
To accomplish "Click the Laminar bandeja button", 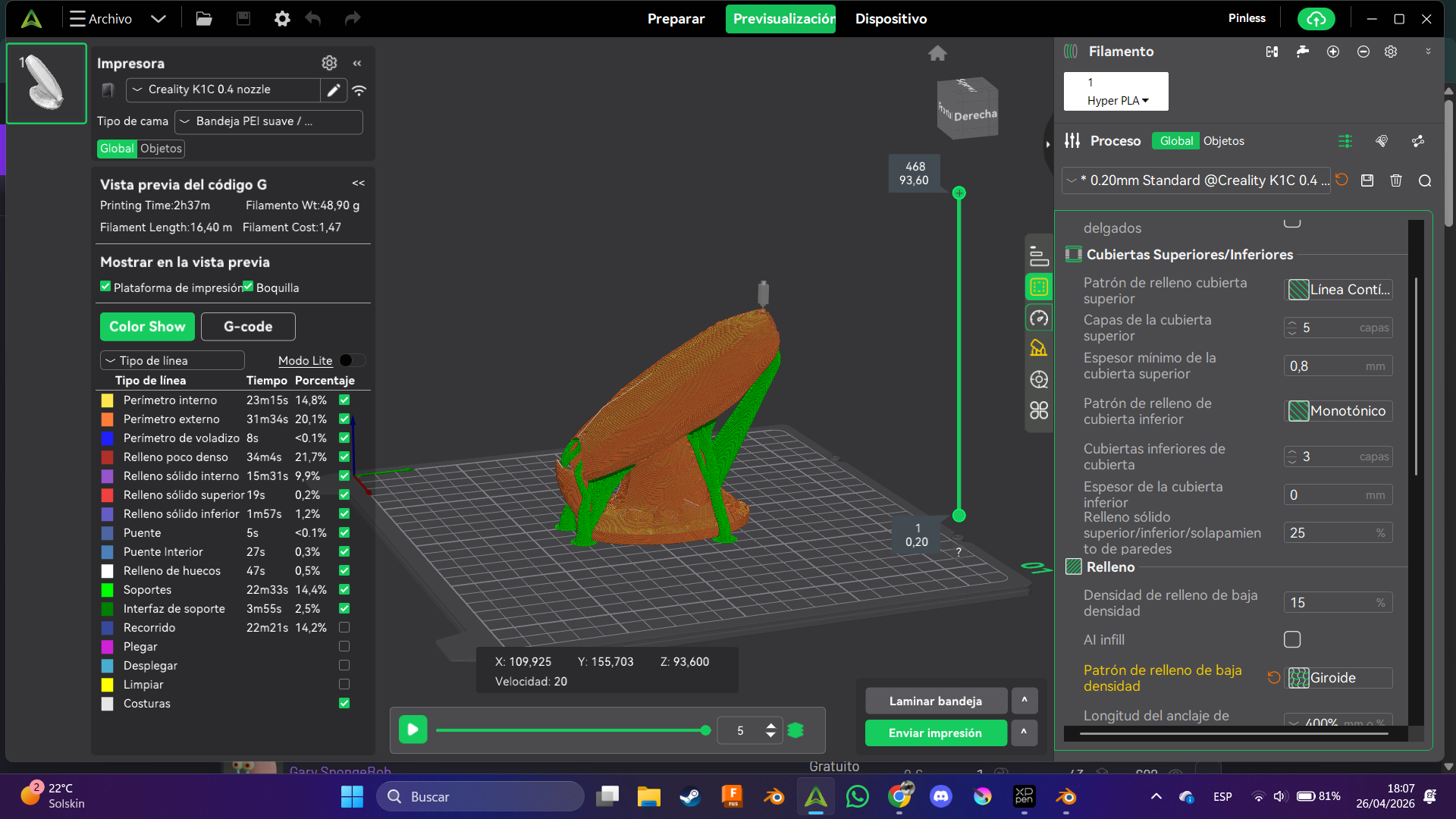I will click(936, 701).
